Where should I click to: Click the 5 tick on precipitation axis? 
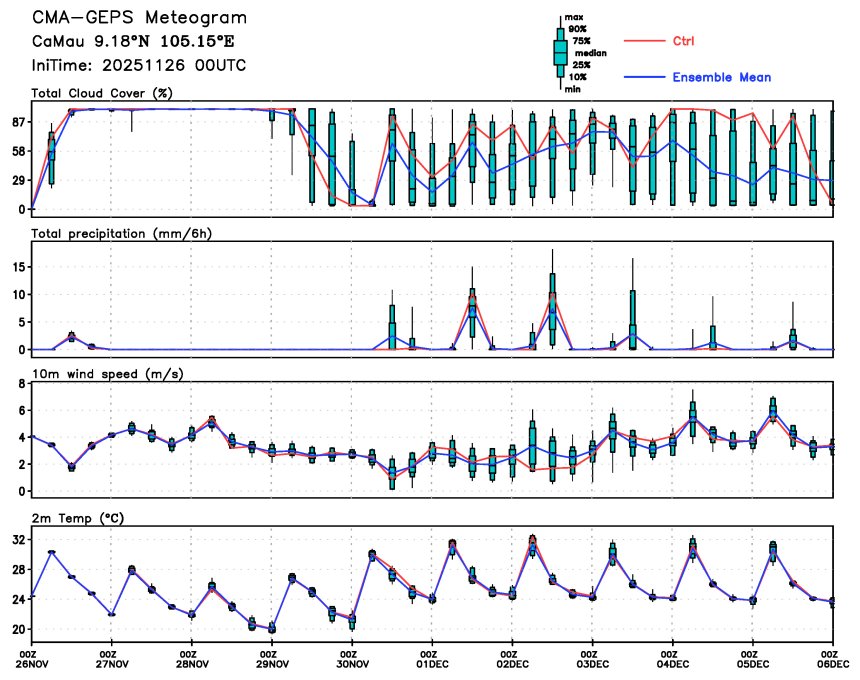tap(22, 322)
